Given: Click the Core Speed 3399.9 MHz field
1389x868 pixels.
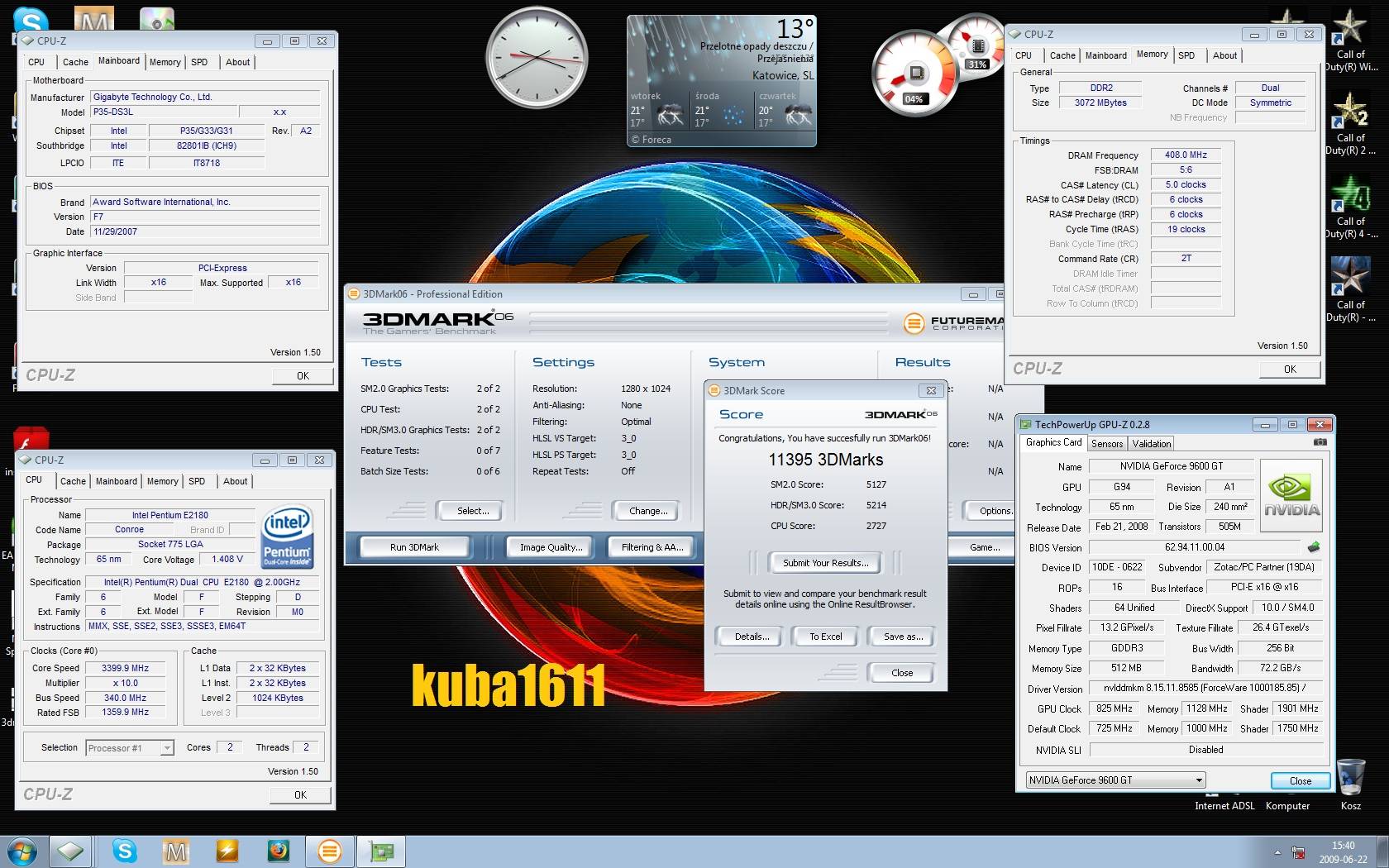Looking at the screenshot, I should tap(125, 668).
